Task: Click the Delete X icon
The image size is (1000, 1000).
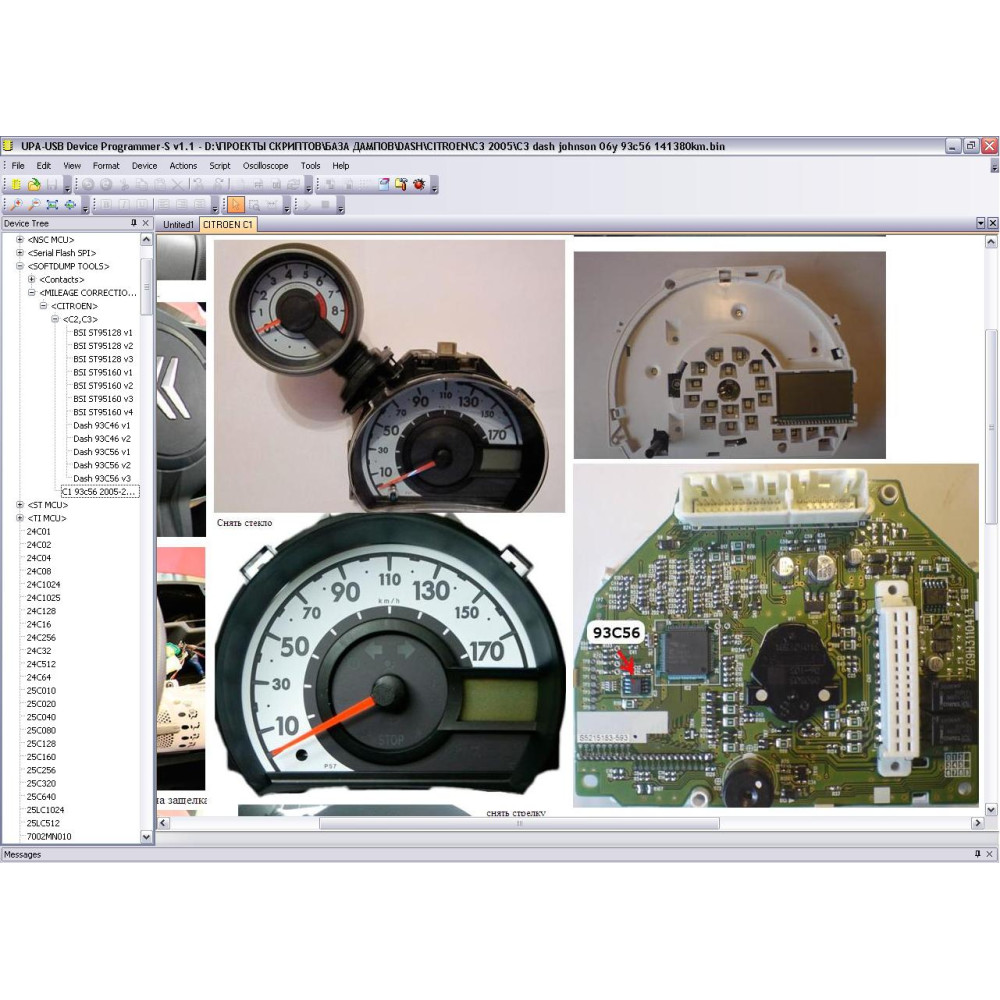Action: (x=177, y=184)
